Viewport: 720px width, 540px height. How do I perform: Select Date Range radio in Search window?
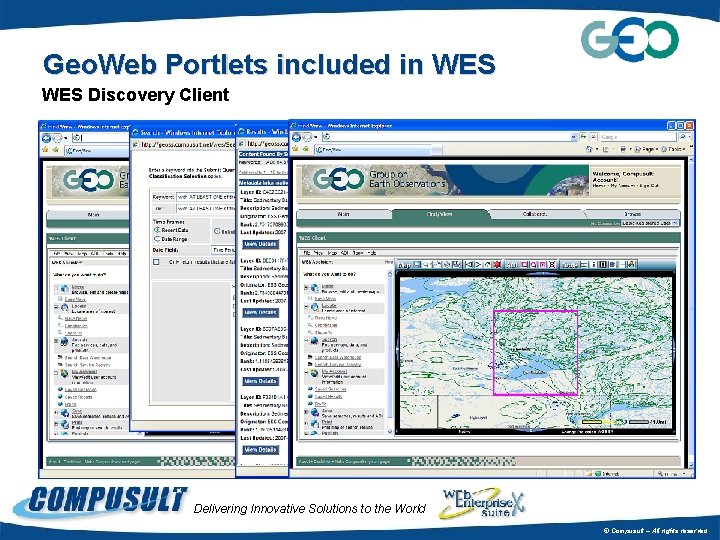coord(157,239)
